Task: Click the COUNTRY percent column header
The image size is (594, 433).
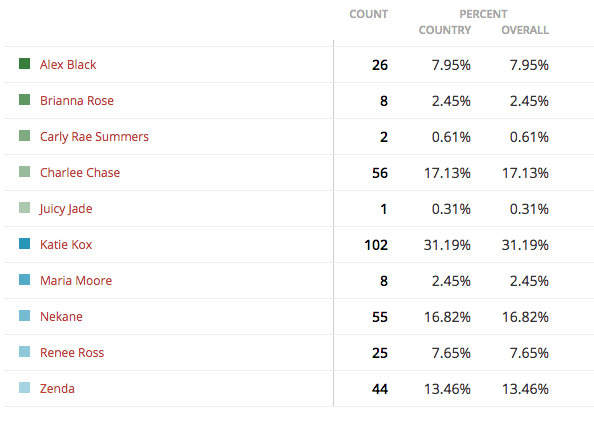Action: click(x=445, y=30)
